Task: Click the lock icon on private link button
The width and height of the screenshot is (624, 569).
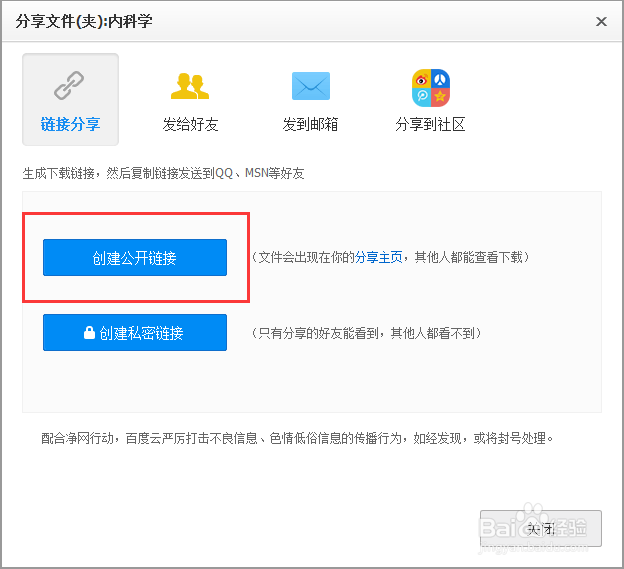Action: 89,333
